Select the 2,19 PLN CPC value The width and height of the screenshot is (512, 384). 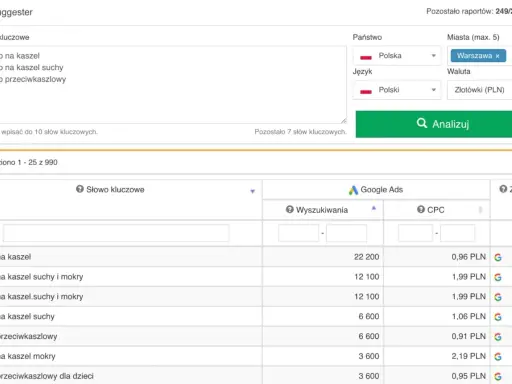[469, 356]
